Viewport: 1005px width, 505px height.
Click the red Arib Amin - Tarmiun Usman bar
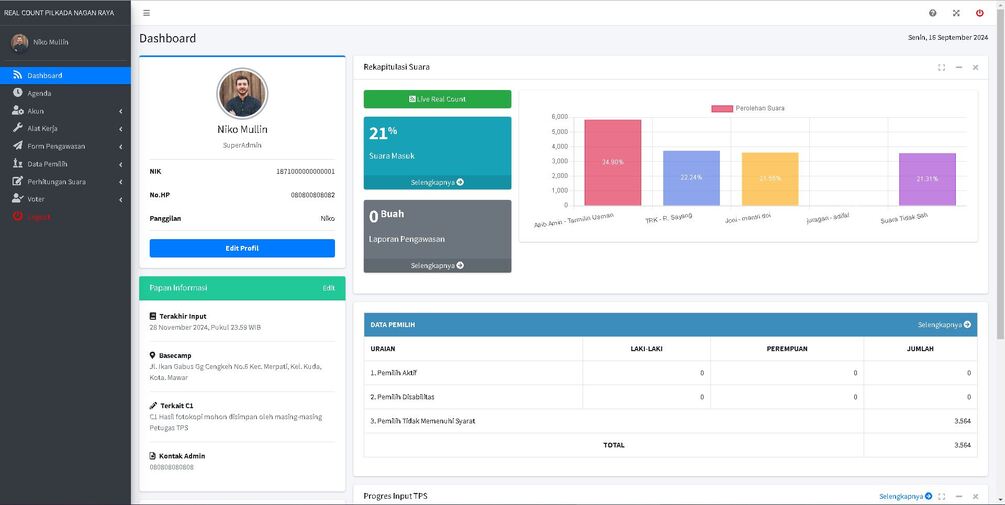pyautogui.click(x=613, y=162)
